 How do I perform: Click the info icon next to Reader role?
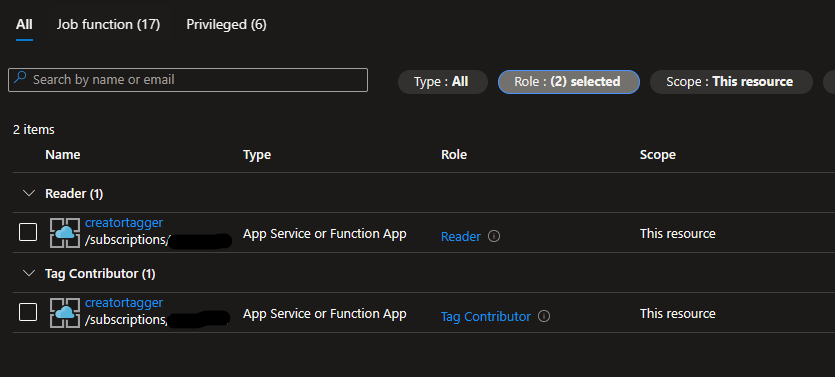point(494,236)
